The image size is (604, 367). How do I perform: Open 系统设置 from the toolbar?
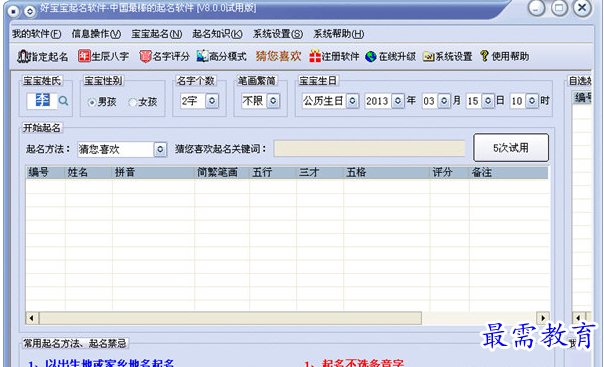pyautogui.click(x=448, y=57)
